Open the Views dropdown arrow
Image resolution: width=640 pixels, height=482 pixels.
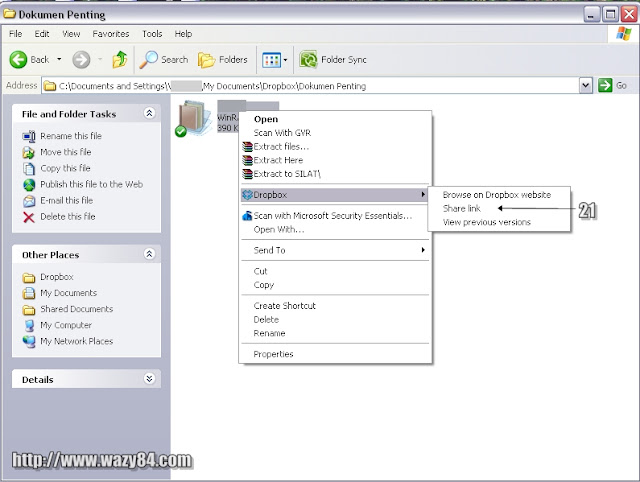(285, 60)
